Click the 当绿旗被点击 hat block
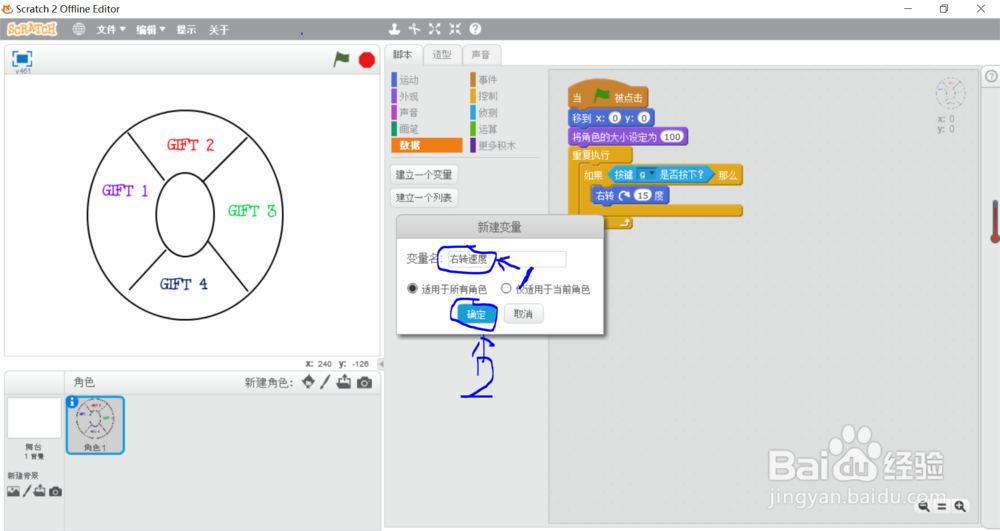1000x531 pixels. point(608,94)
